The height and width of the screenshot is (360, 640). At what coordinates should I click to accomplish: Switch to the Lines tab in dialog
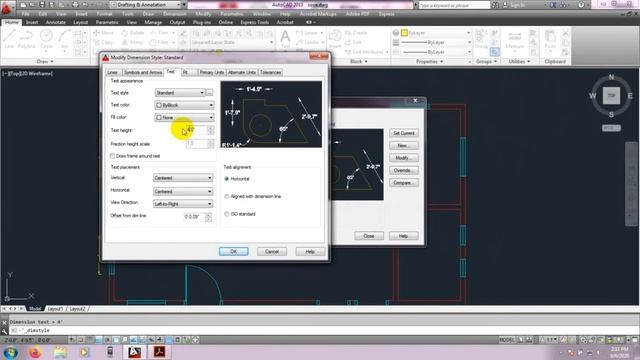pyautogui.click(x=113, y=72)
